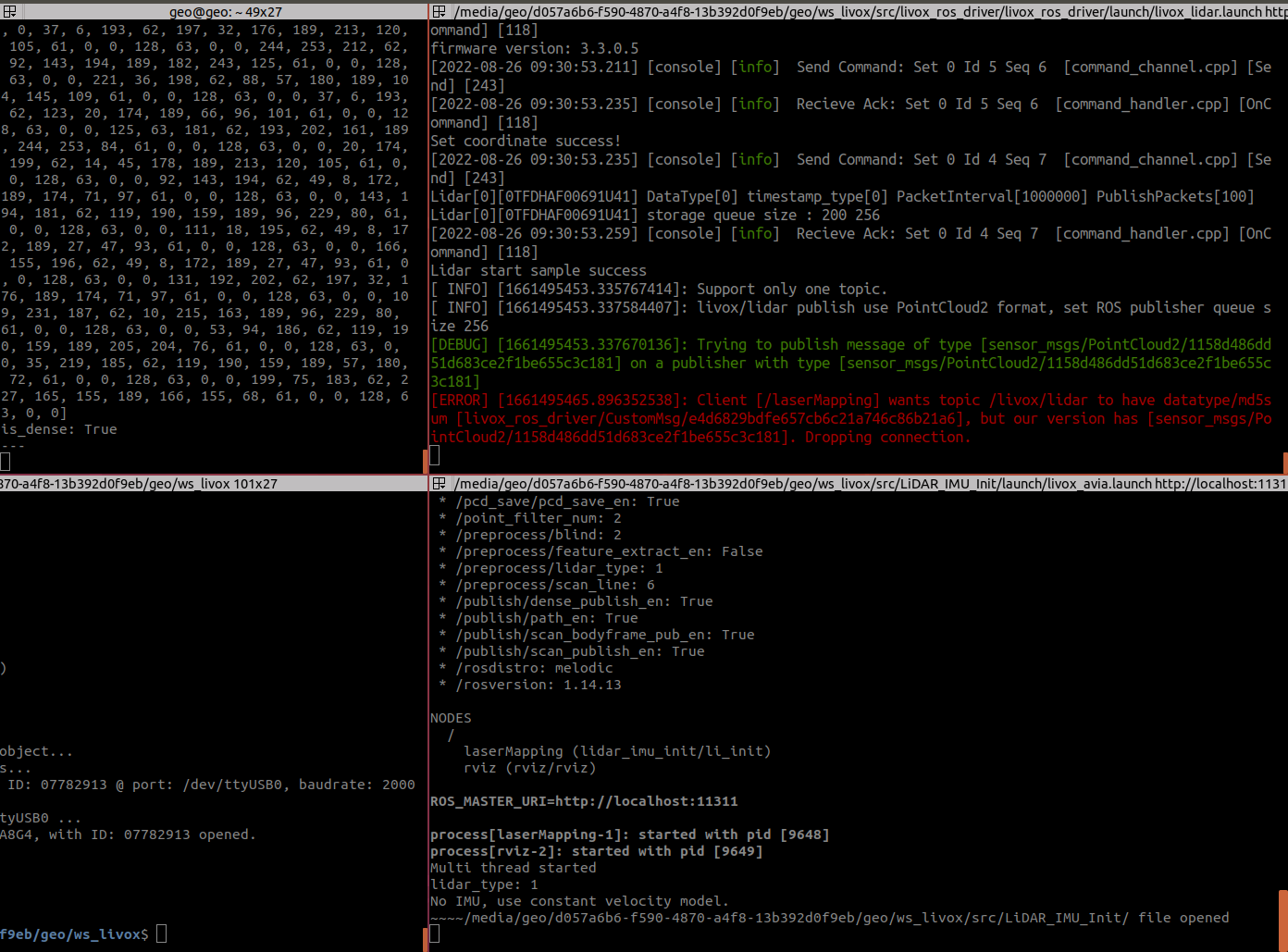Click grouping icon on livox_lidar.launch pane titlebar

(439, 11)
